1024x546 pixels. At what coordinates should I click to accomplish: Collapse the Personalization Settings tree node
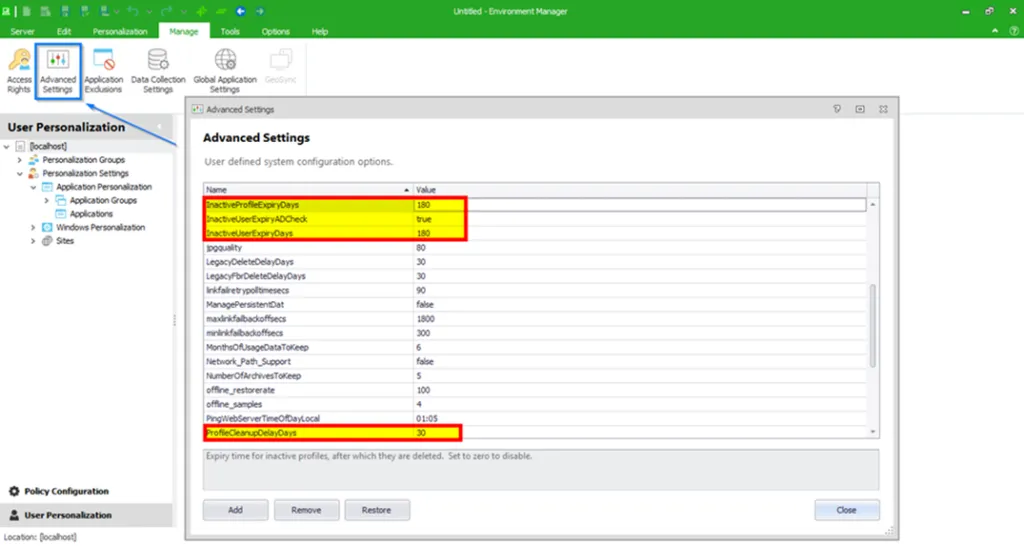click(x=20, y=173)
